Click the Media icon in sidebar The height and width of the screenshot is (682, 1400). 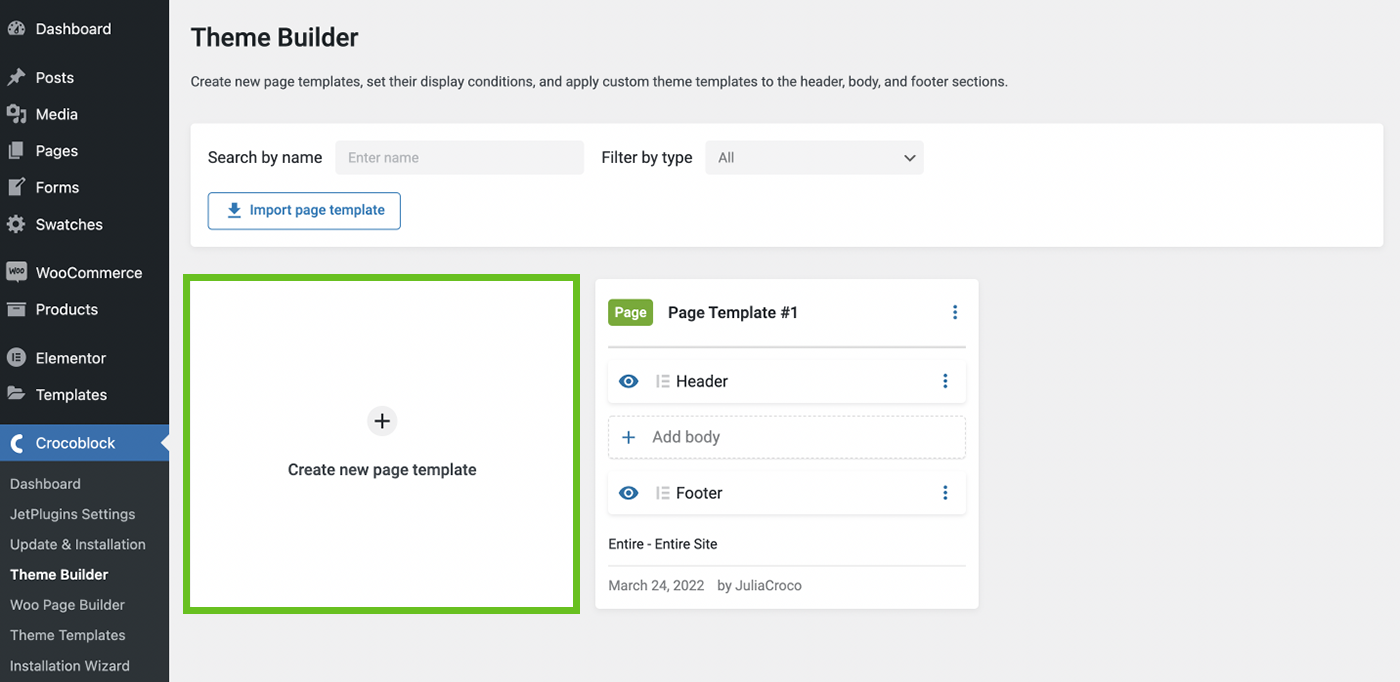pyautogui.click(x=16, y=114)
